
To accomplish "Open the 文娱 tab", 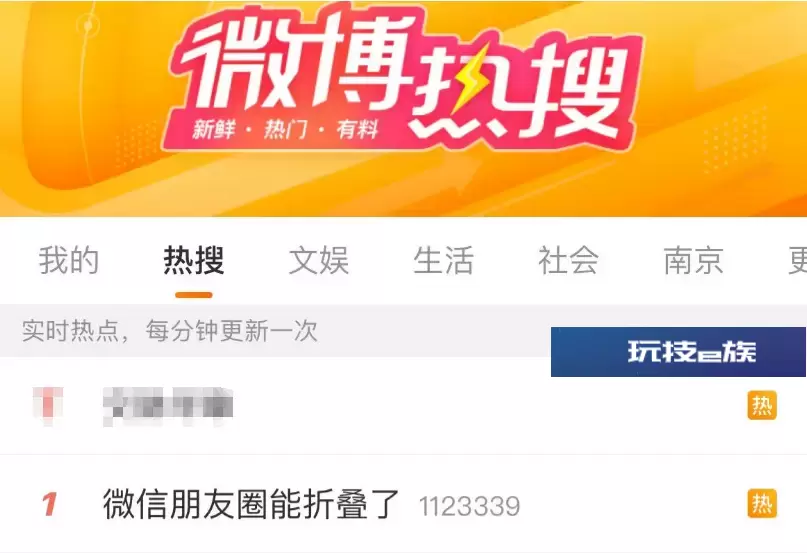I will coord(319,261).
